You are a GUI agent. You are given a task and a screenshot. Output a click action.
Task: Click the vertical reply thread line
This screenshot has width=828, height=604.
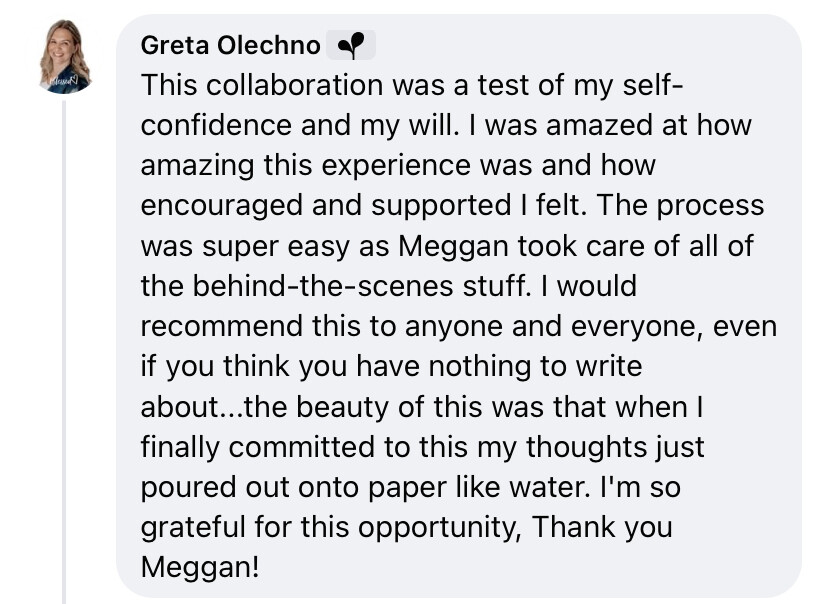coord(64,352)
